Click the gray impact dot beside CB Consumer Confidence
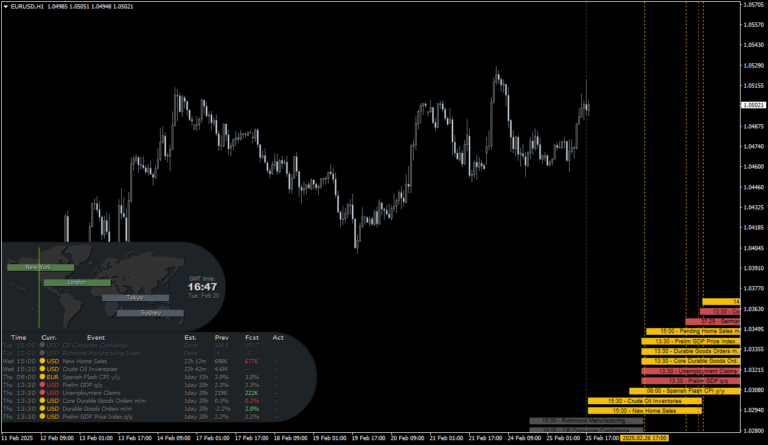This screenshot has width=768, height=445. [40, 345]
